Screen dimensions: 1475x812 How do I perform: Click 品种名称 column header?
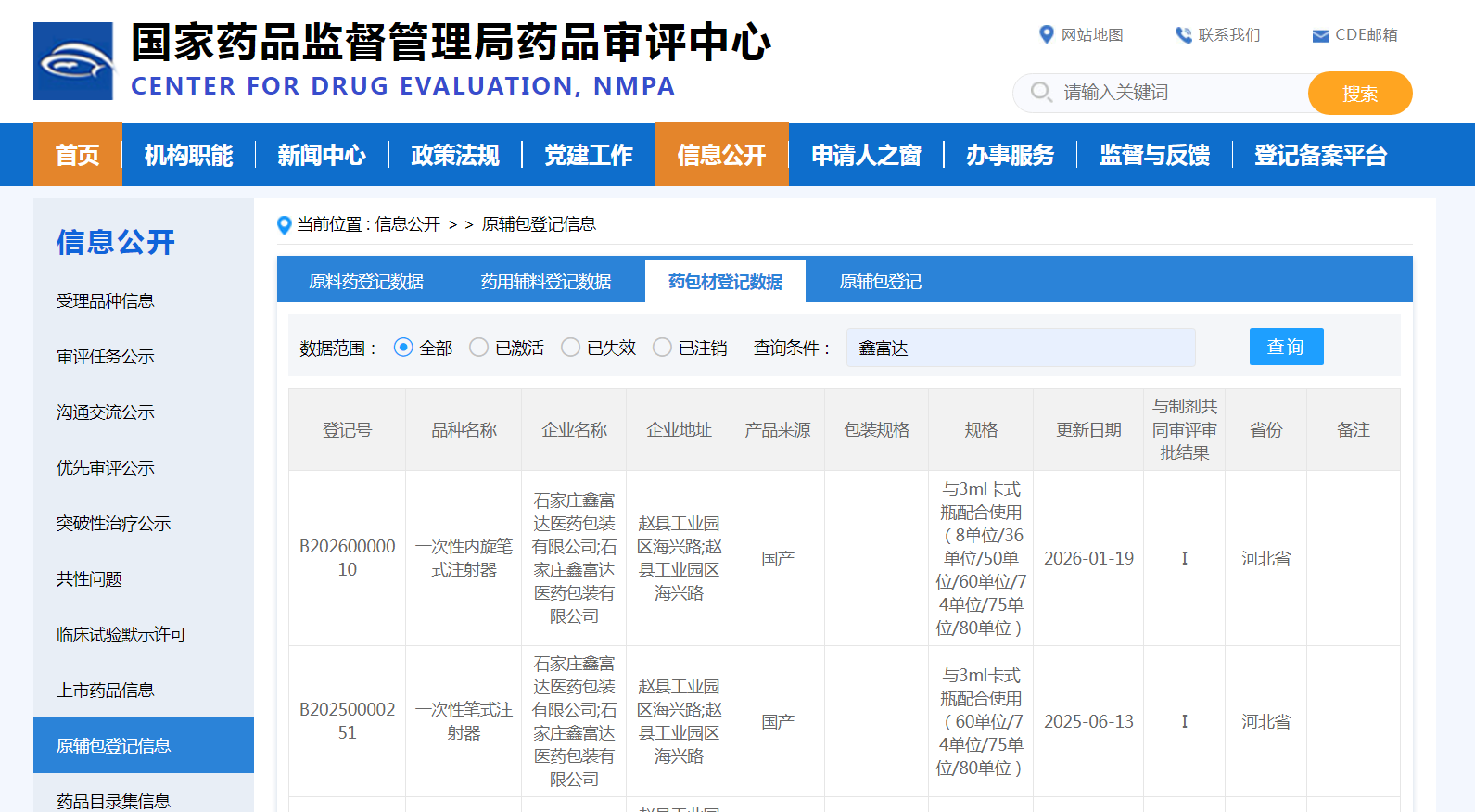464,429
